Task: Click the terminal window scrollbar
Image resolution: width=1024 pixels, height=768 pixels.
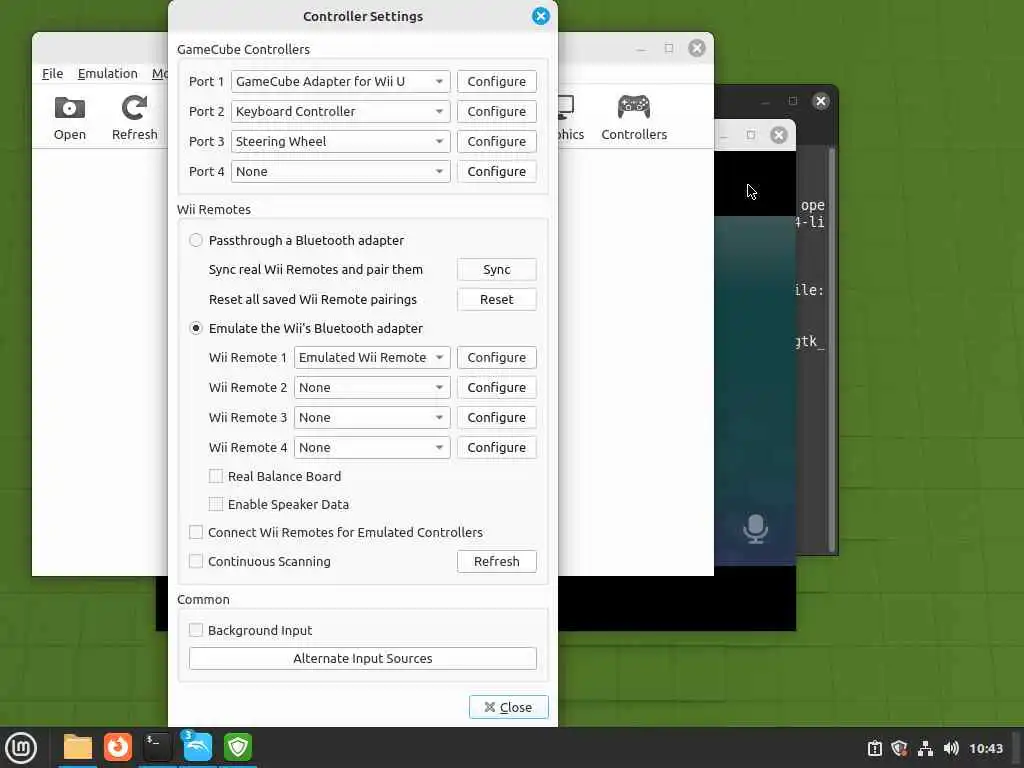Action: [x=831, y=350]
